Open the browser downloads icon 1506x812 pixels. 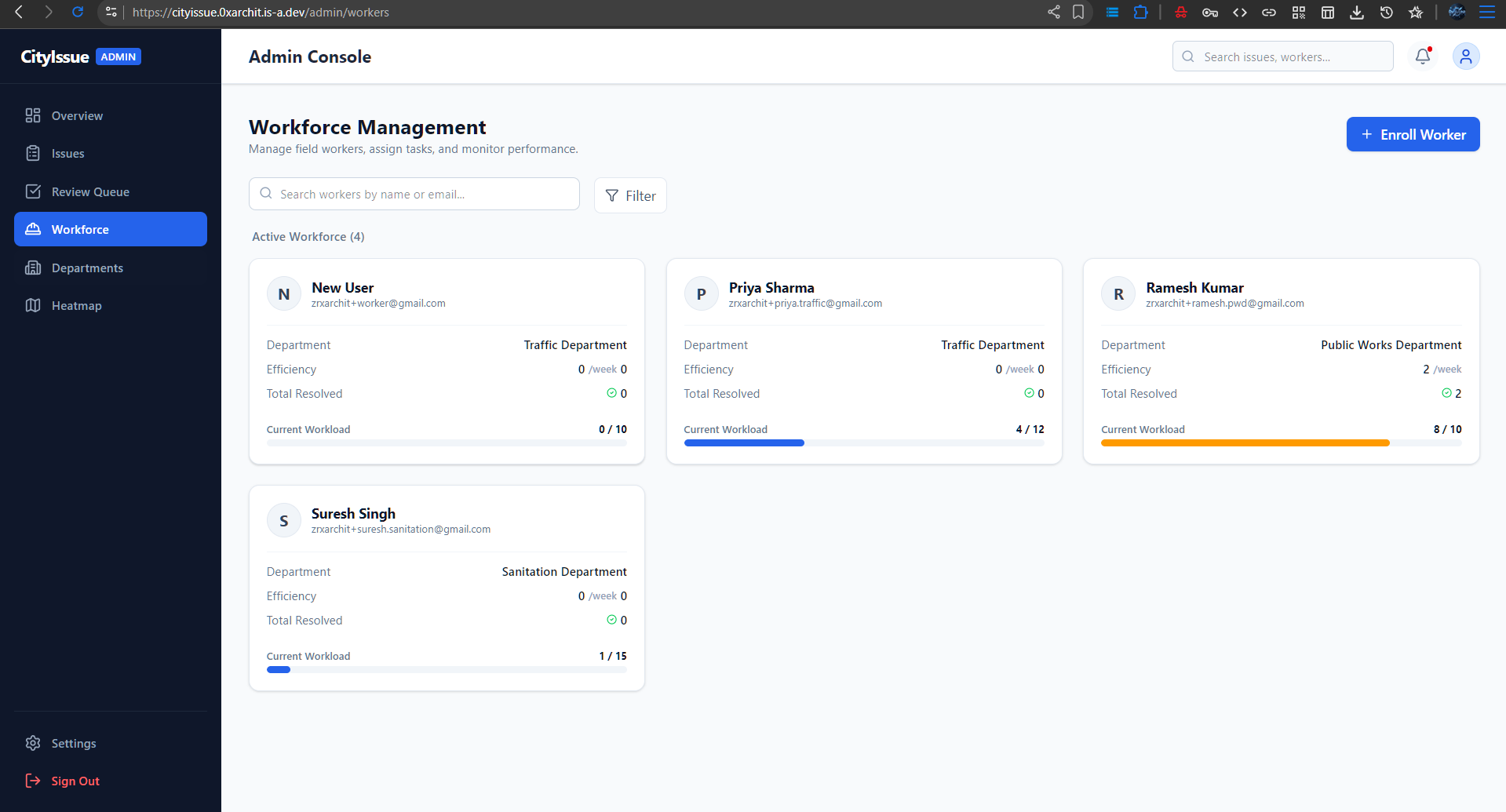pos(1357,13)
